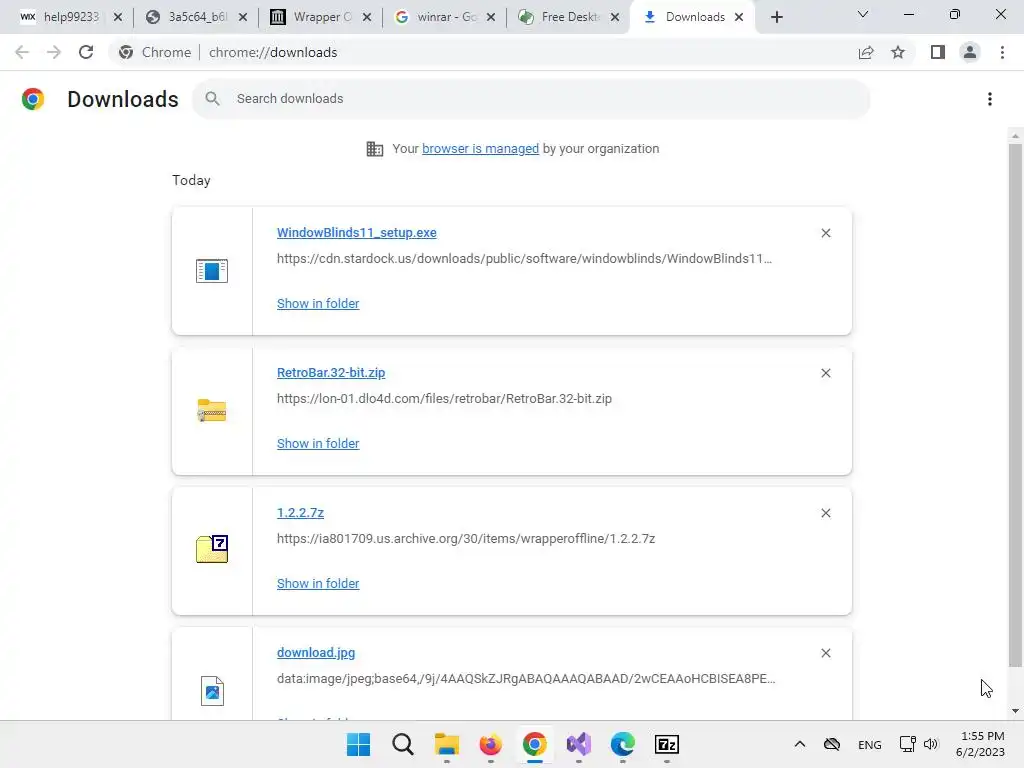Open File Explorer from the taskbar

[447, 744]
